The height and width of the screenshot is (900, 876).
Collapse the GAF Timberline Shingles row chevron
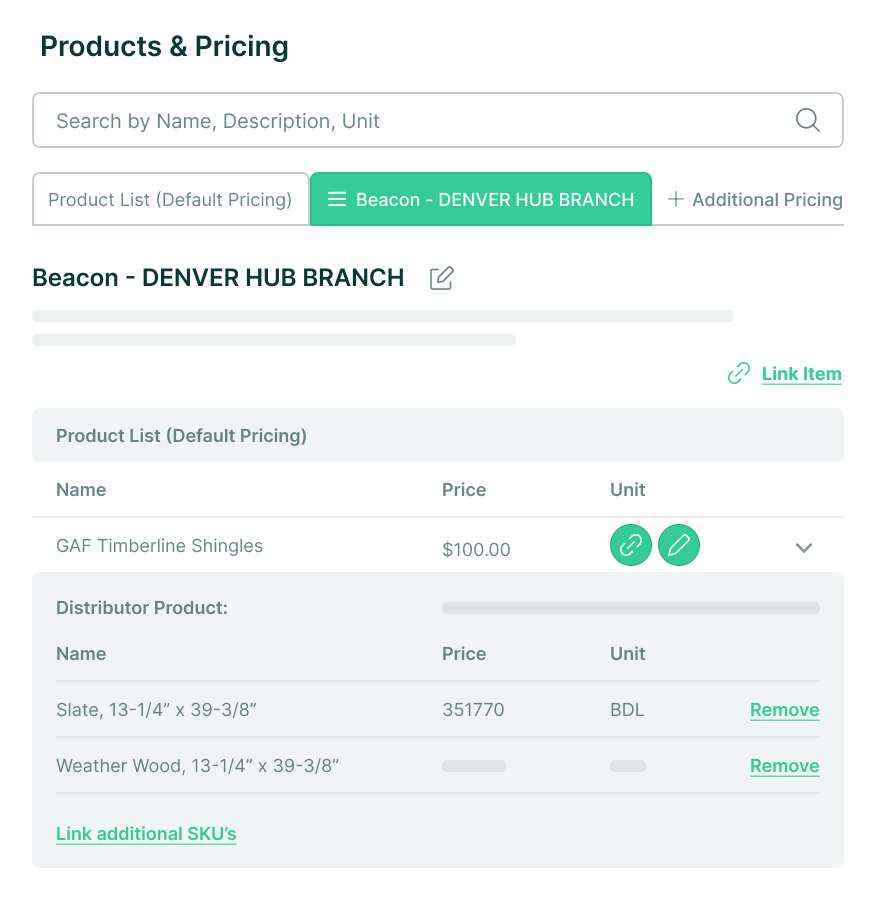804,548
